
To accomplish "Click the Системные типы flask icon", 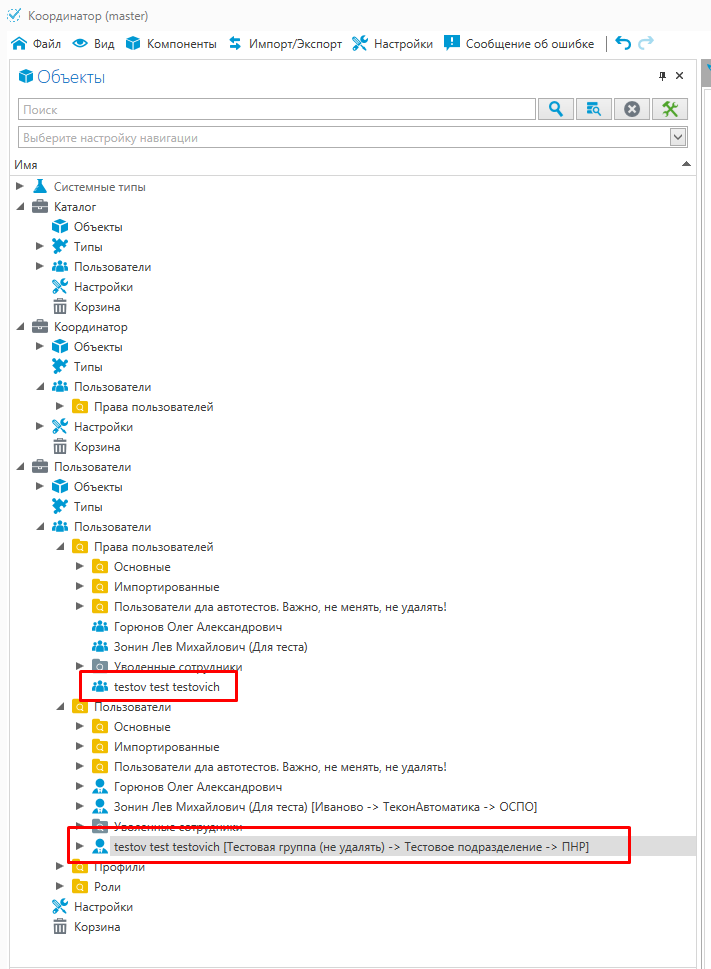I will tap(40, 187).
